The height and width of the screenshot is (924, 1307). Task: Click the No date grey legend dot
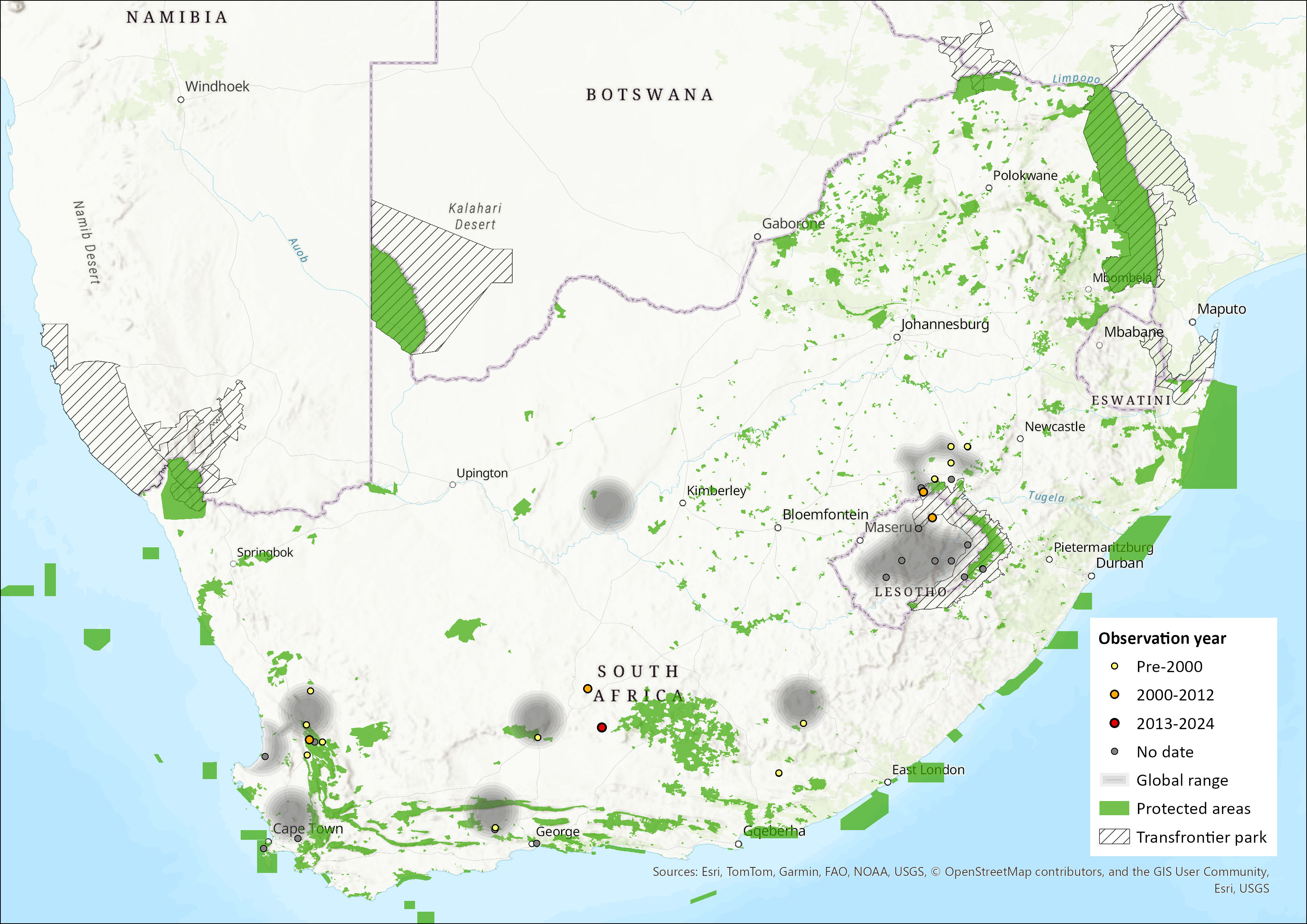point(1115,751)
